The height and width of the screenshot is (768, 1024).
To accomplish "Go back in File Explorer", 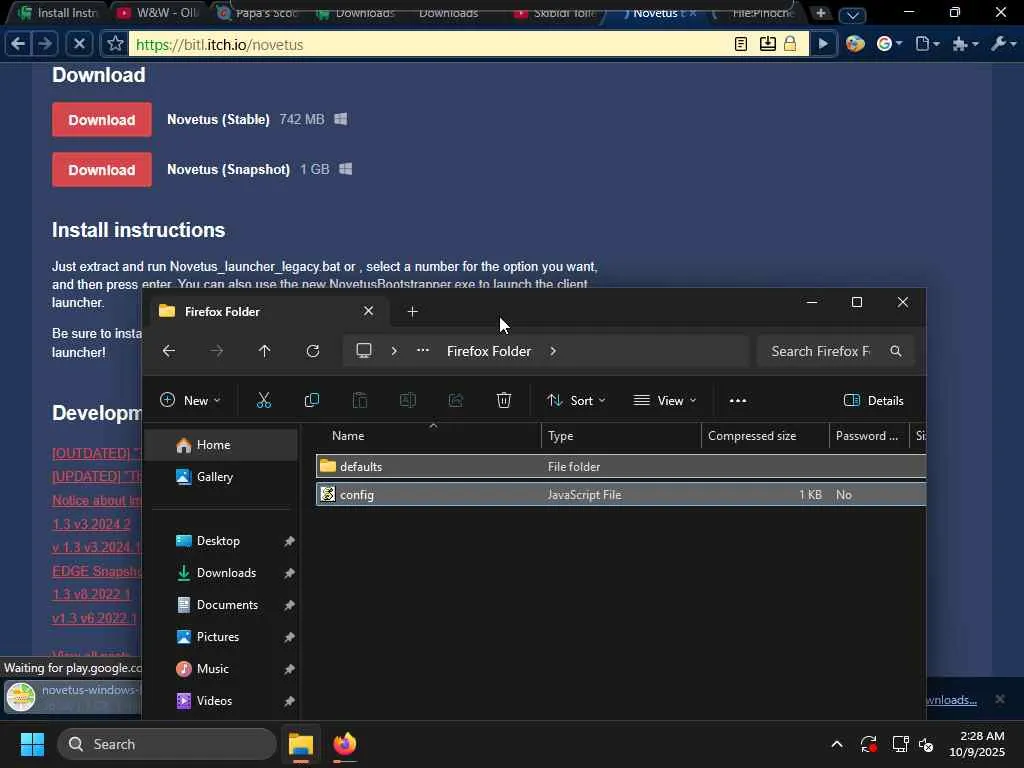I will (x=168, y=351).
